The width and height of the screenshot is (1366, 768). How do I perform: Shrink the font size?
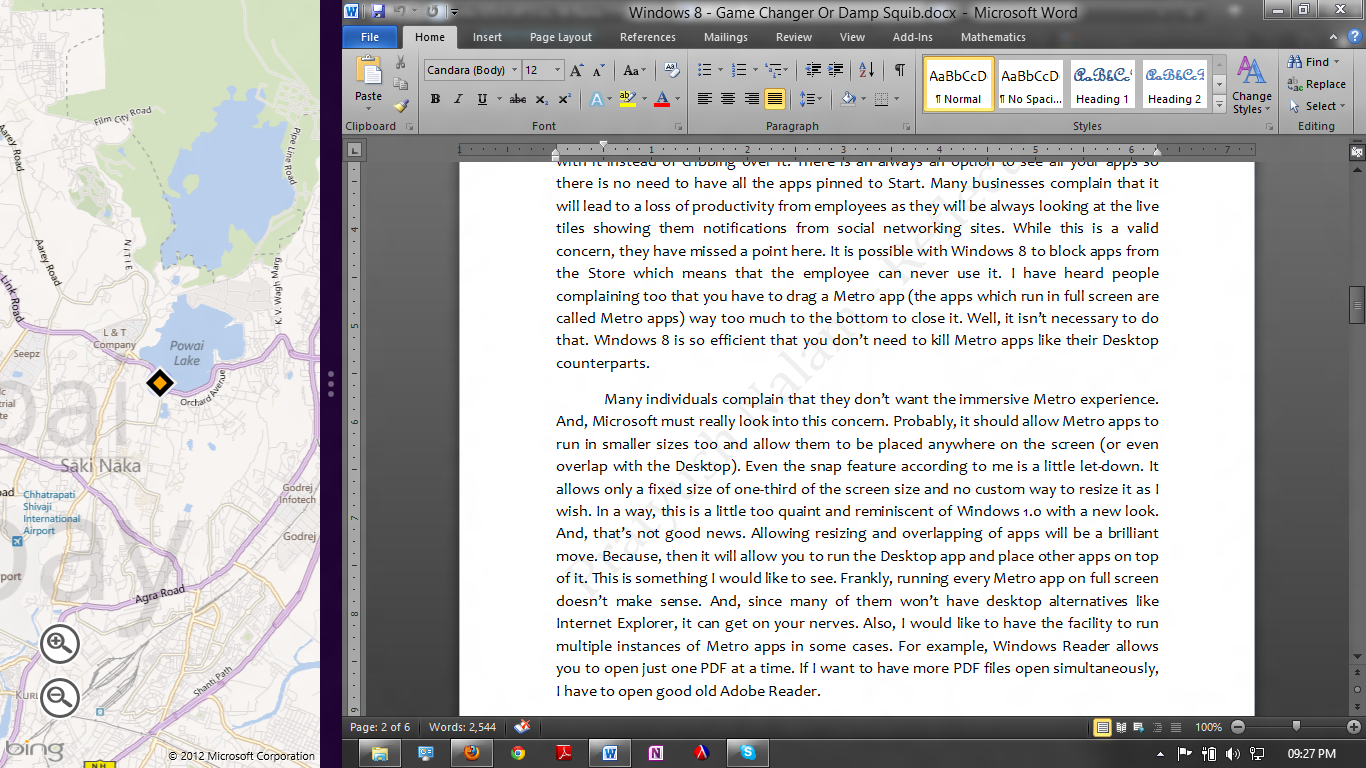point(598,70)
